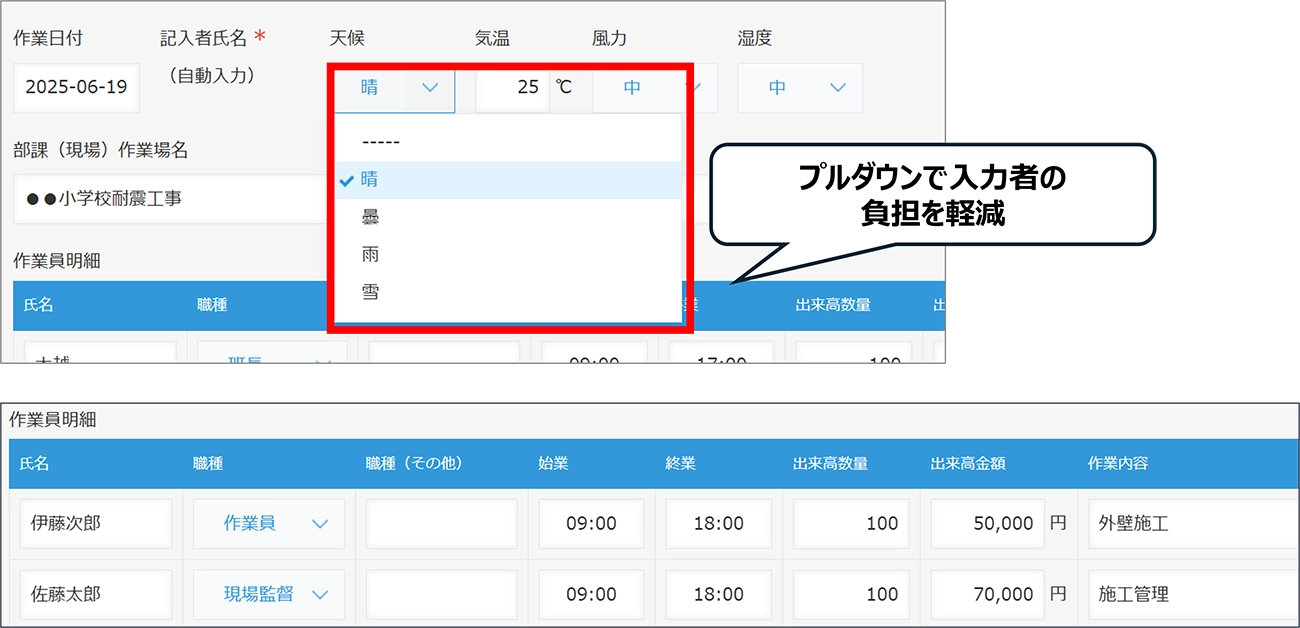The image size is (1300, 628).
Task: Open the 湿度 humidity dropdown
Action: [800, 88]
